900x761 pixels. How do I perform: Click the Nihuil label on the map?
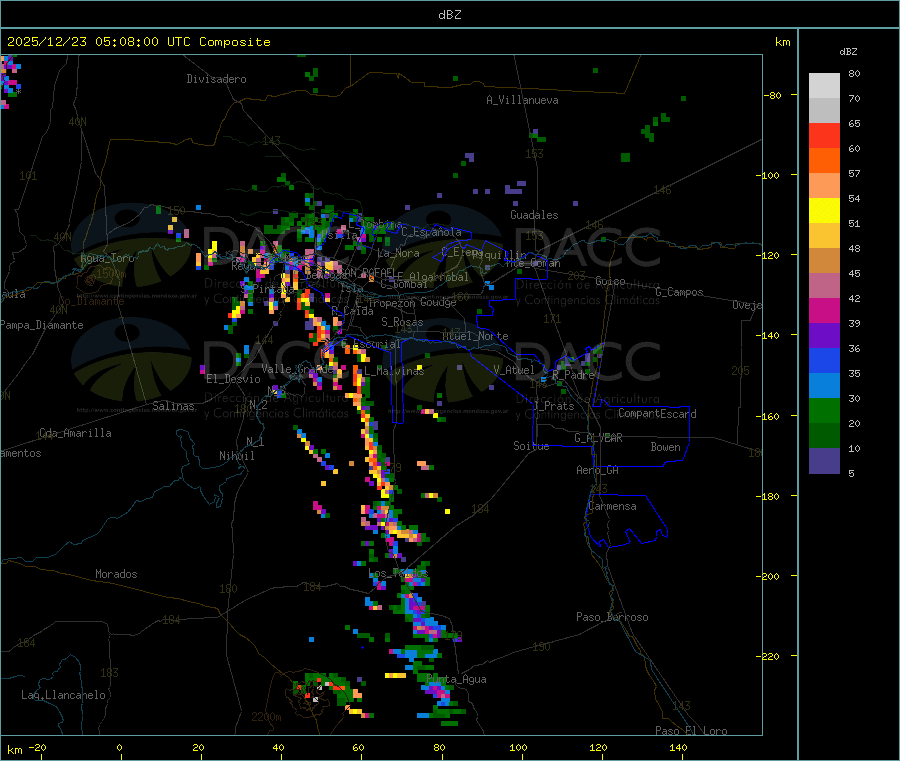(x=236, y=456)
